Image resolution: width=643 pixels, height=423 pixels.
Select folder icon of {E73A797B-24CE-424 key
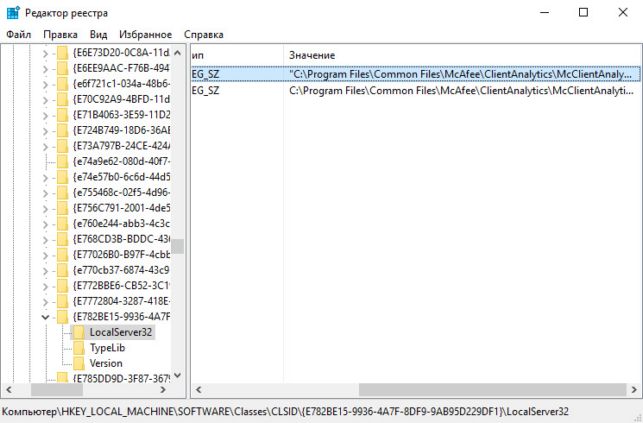[62, 146]
